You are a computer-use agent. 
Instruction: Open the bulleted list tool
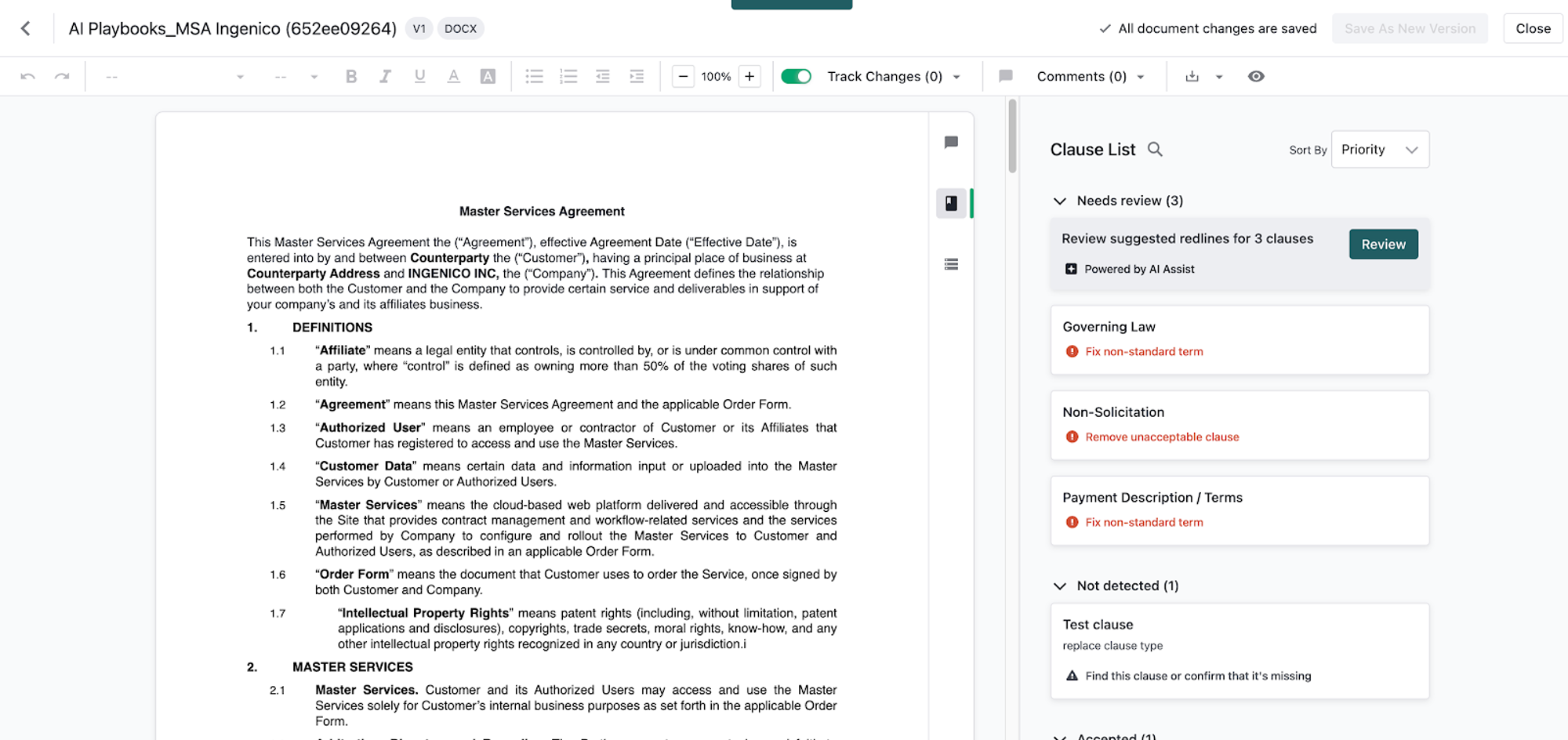coord(535,76)
